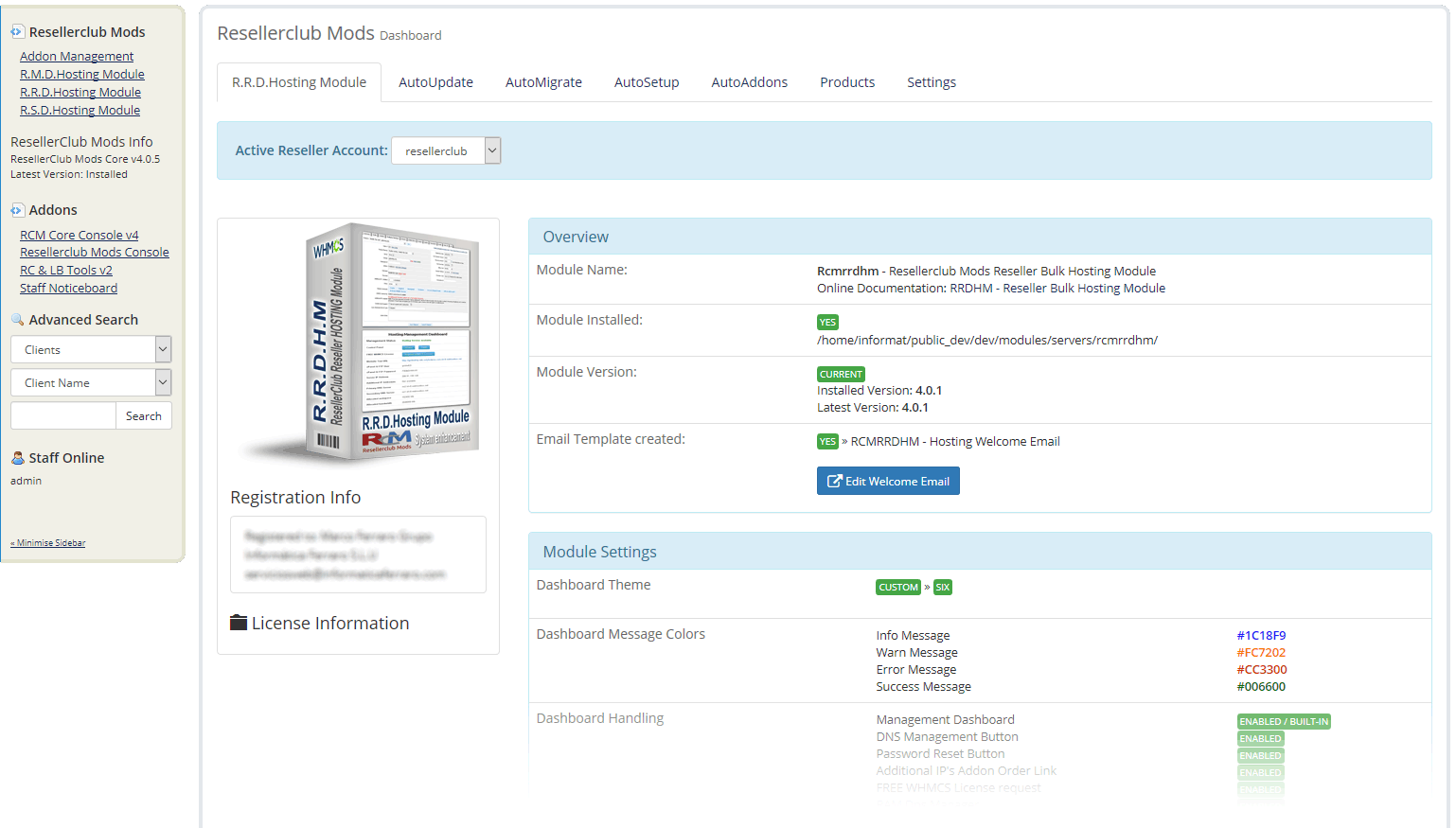The width and height of the screenshot is (1456, 828).
Task: Switch to the R.R.D.Hosting Module tab
Action: tap(299, 82)
